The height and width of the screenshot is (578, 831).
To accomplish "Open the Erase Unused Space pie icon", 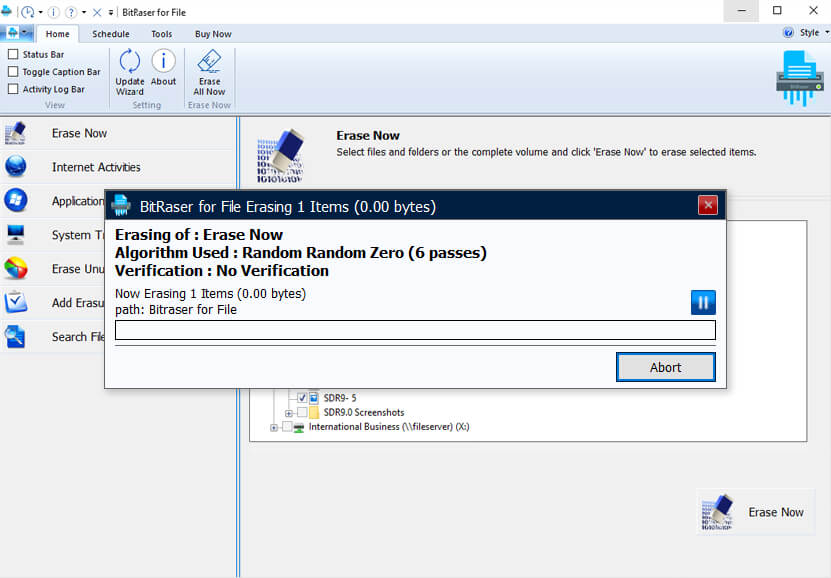I will 15,268.
